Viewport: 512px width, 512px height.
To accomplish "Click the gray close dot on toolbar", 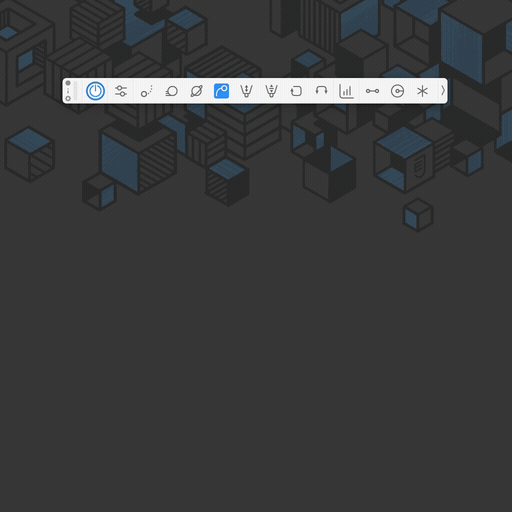I will click(x=68, y=83).
